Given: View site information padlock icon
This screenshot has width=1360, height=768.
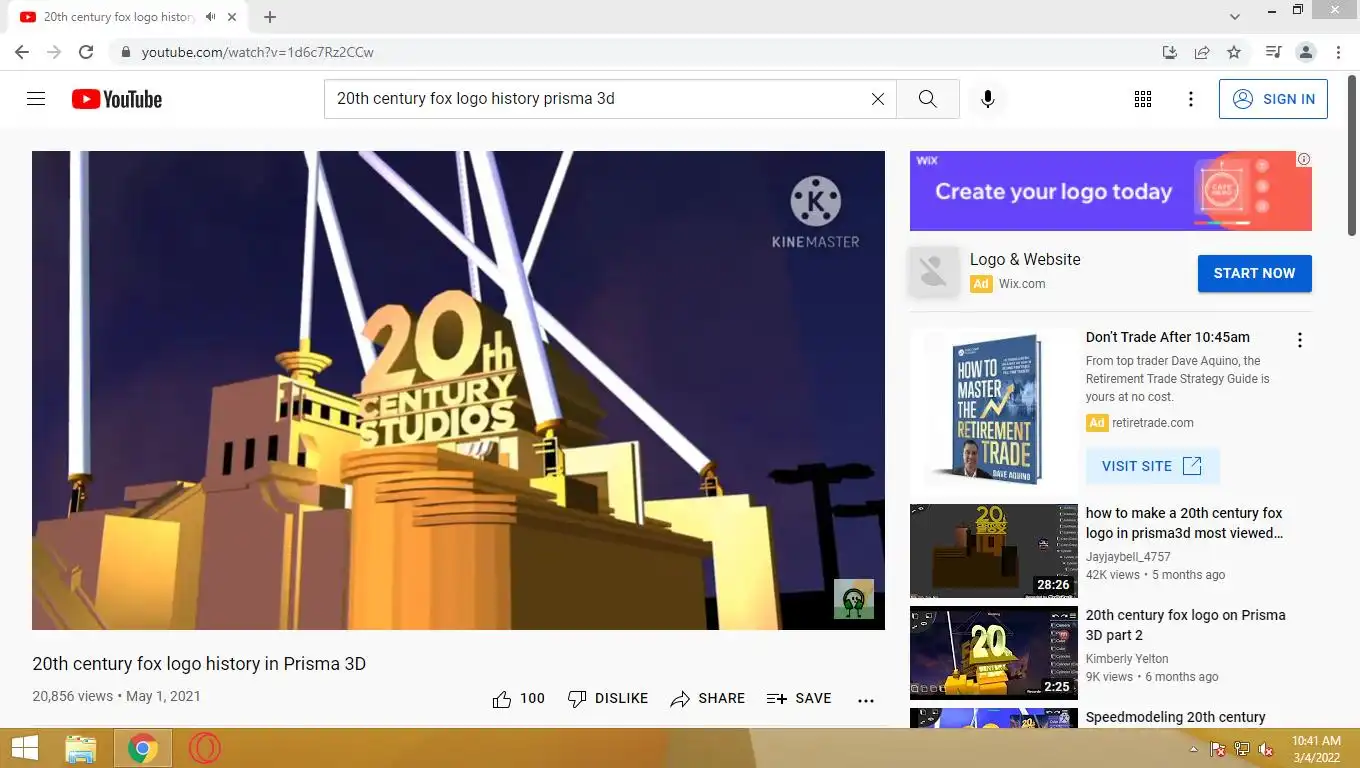Looking at the screenshot, I should click(125, 52).
